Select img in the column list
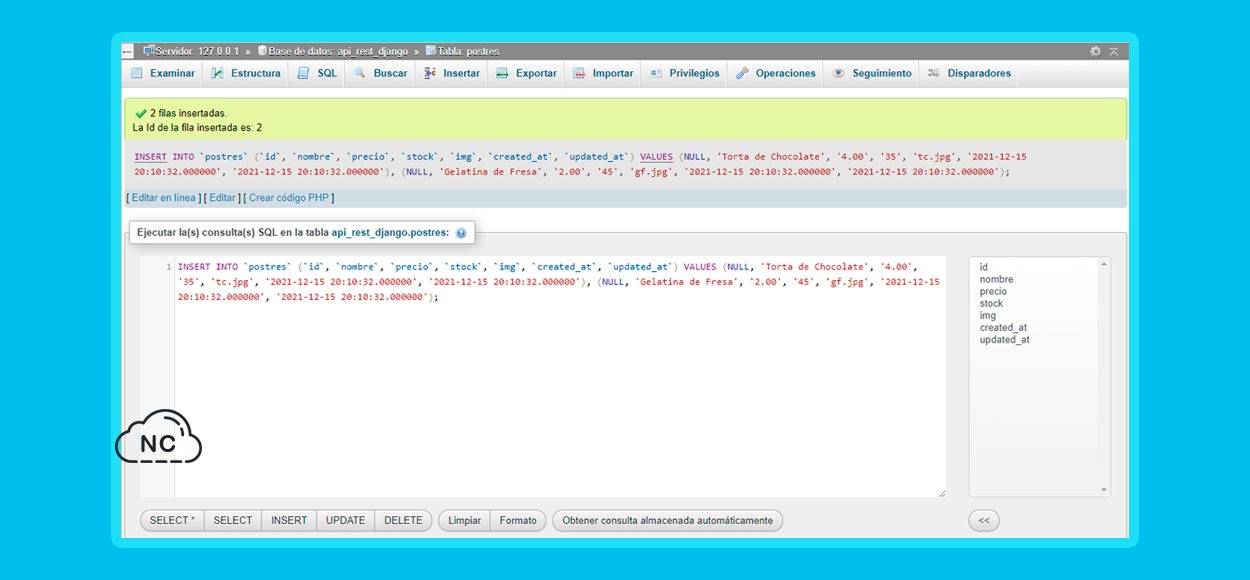The width and height of the screenshot is (1250, 580). 988,315
